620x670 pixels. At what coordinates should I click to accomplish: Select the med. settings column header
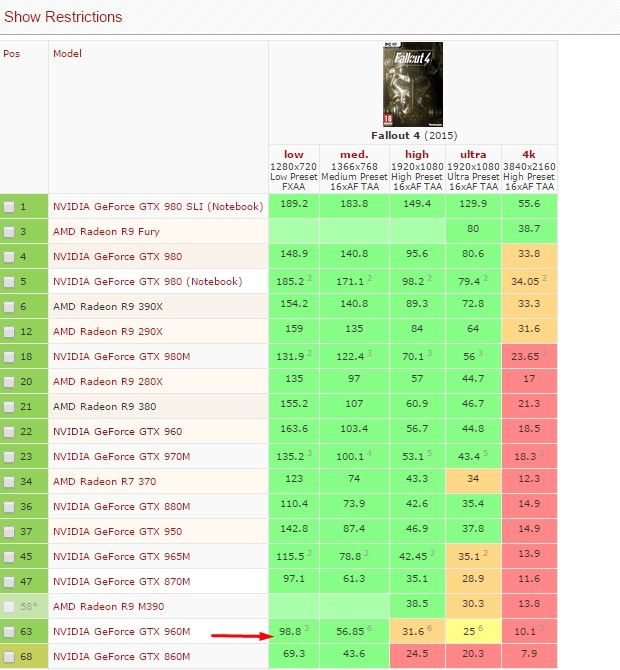pyautogui.click(x=354, y=154)
